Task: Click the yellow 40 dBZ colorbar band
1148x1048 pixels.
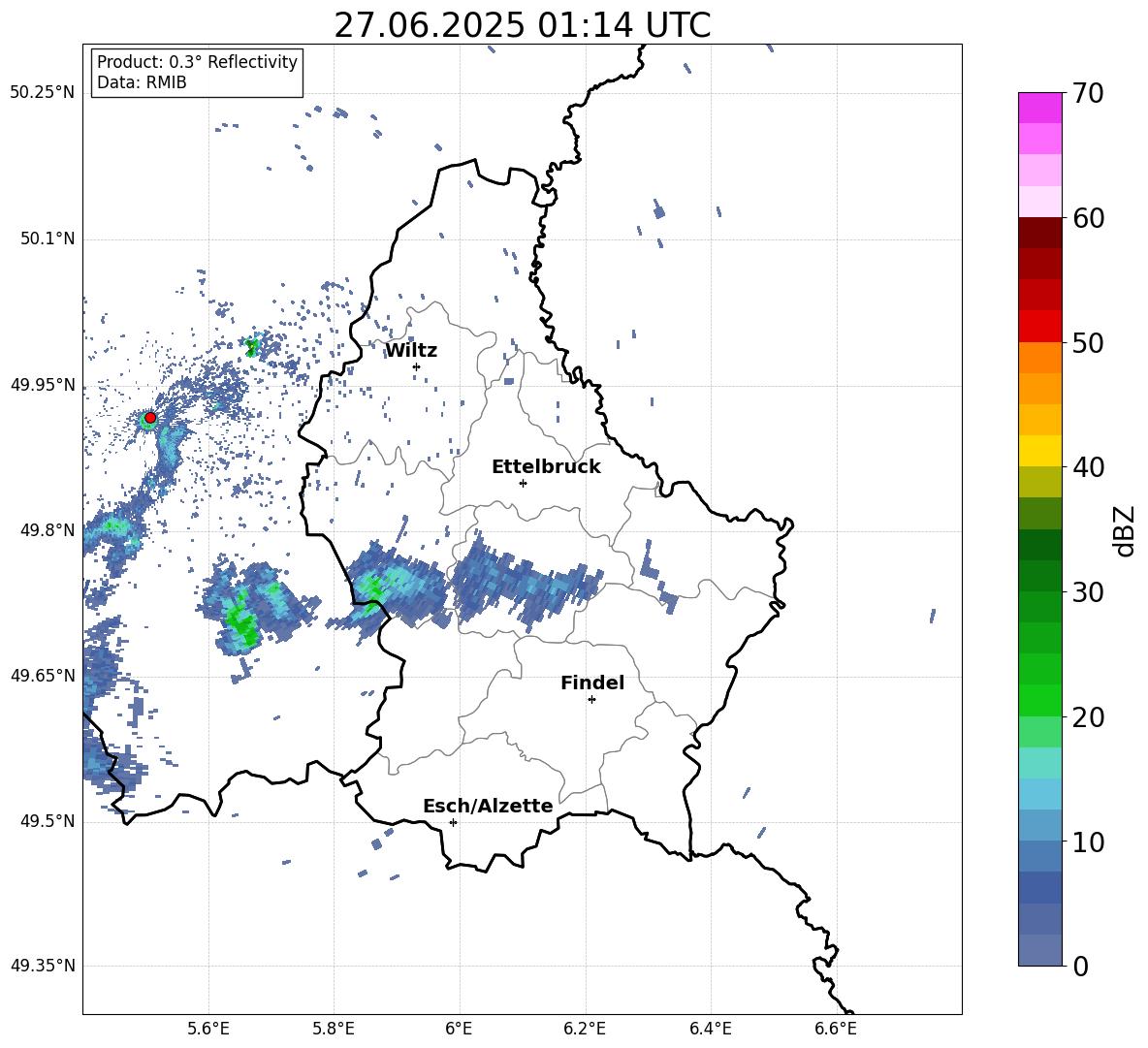Action: (1039, 451)
